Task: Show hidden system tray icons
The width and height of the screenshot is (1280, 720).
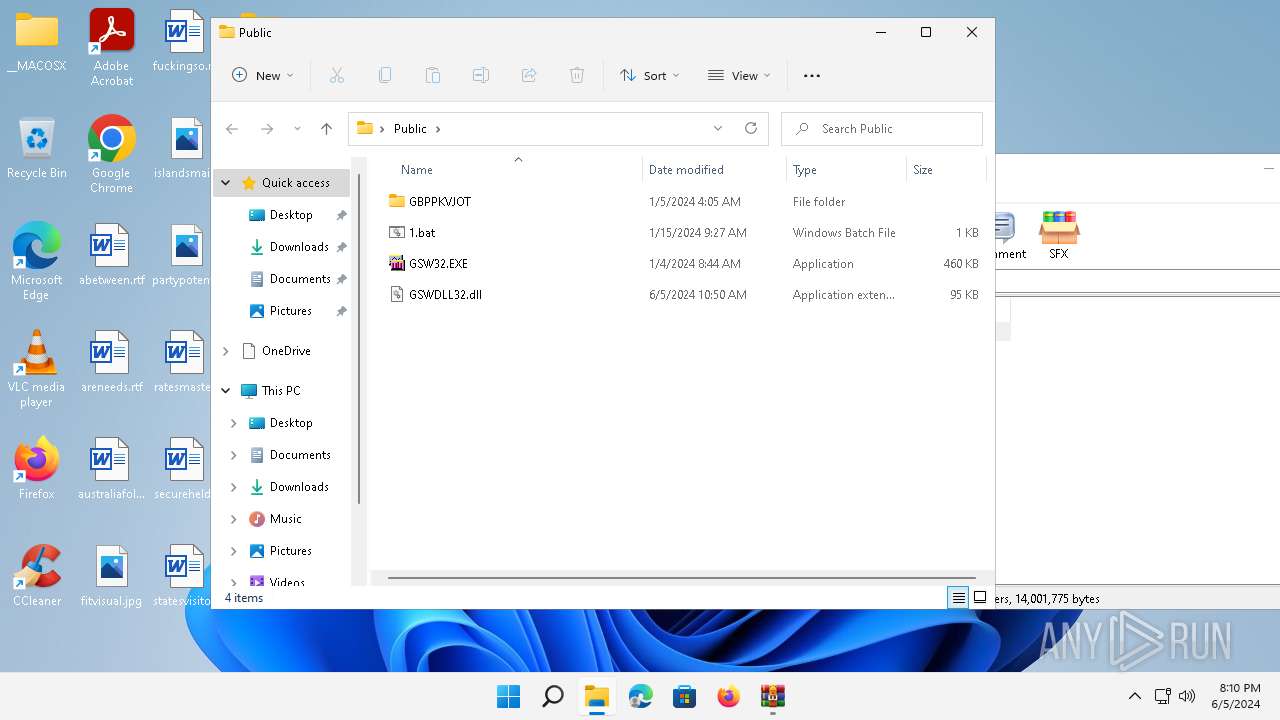Action: 1134,696
